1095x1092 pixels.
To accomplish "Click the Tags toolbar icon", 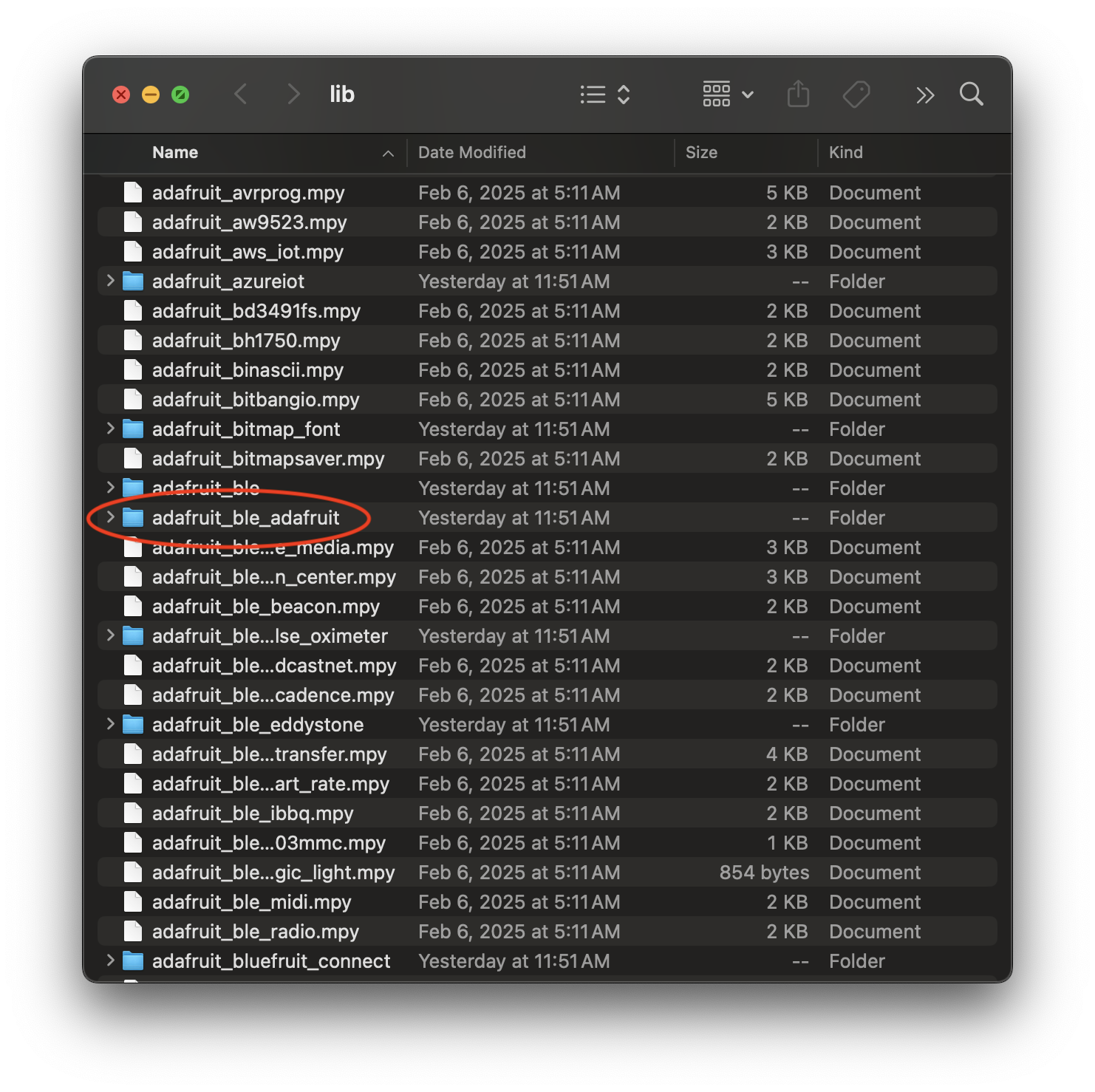I will click(x=856, y=95).
